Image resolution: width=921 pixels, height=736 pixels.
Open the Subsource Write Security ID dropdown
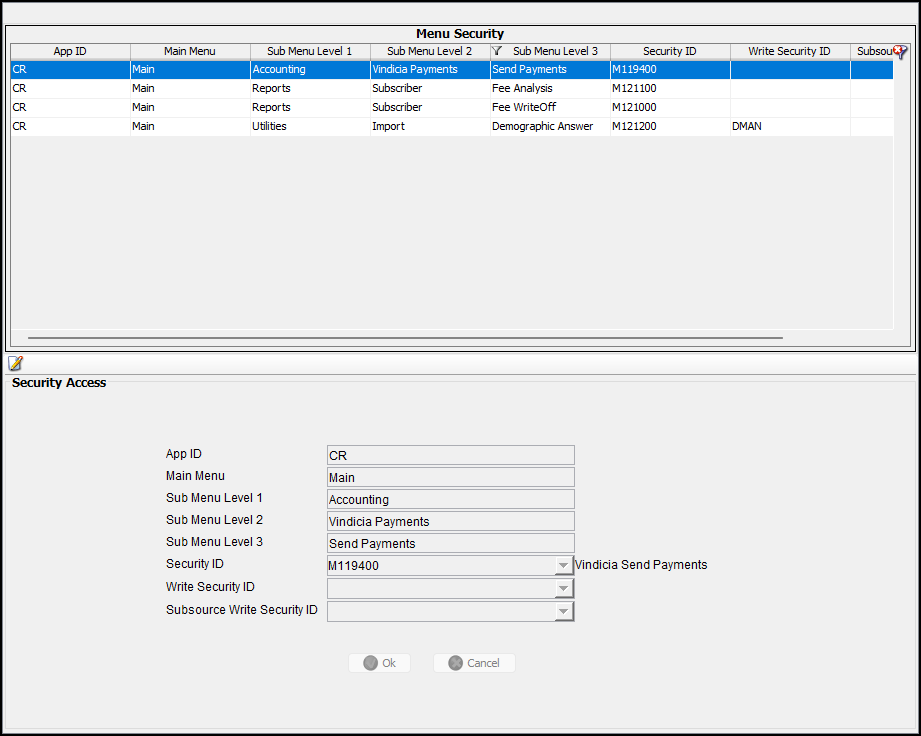564,611
